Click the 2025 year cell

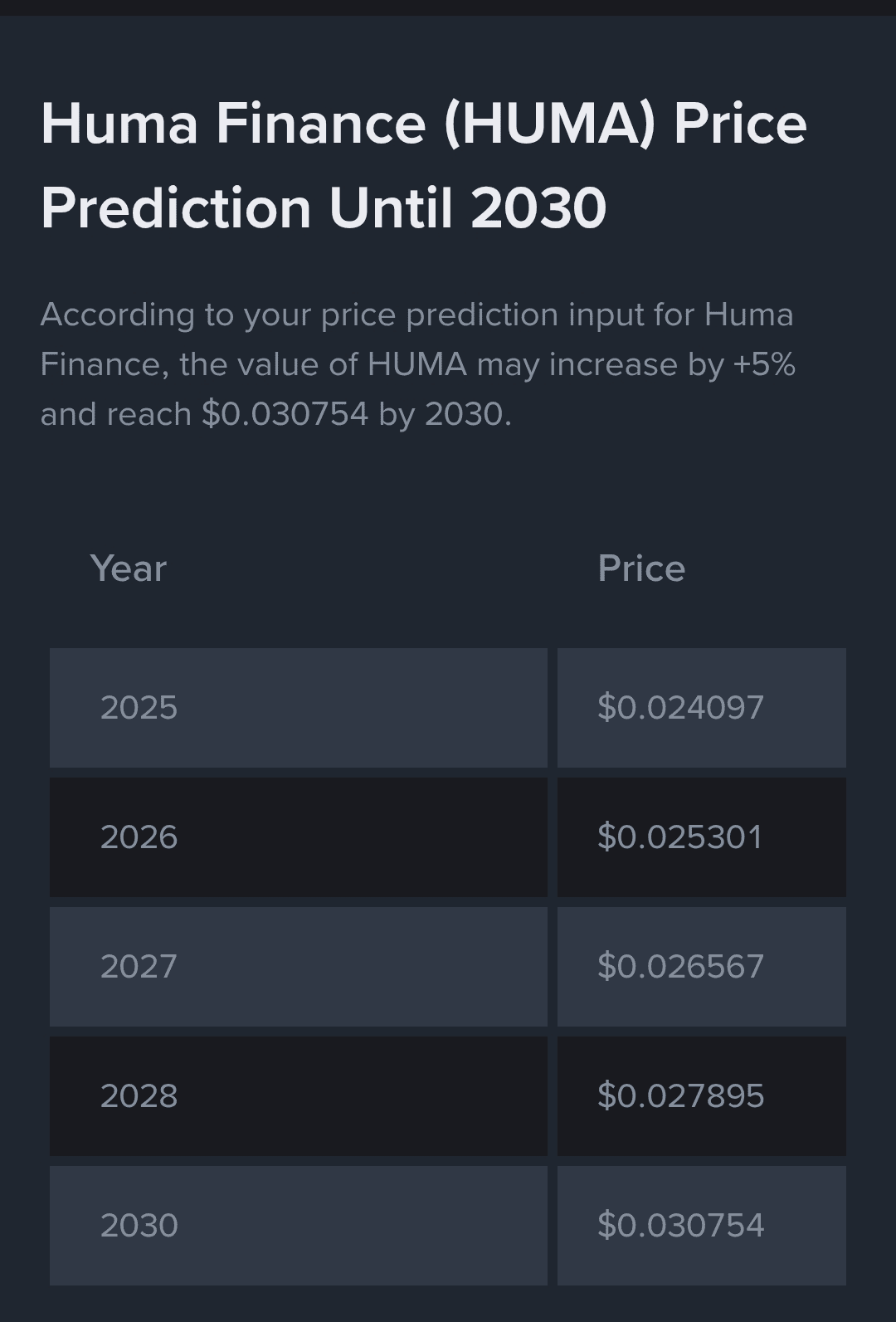pos(299,708)
